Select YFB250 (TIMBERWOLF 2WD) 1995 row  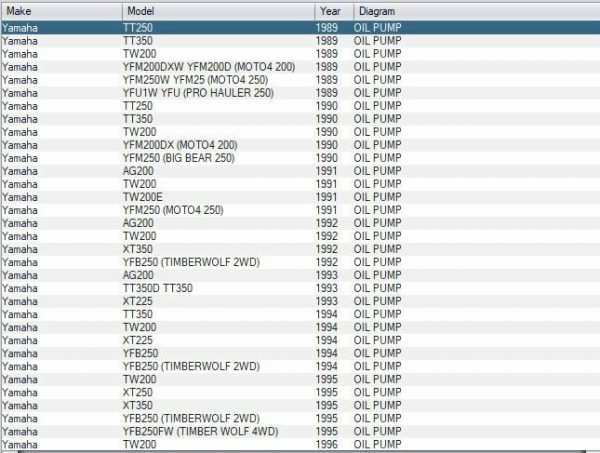[x=300, y=418]
